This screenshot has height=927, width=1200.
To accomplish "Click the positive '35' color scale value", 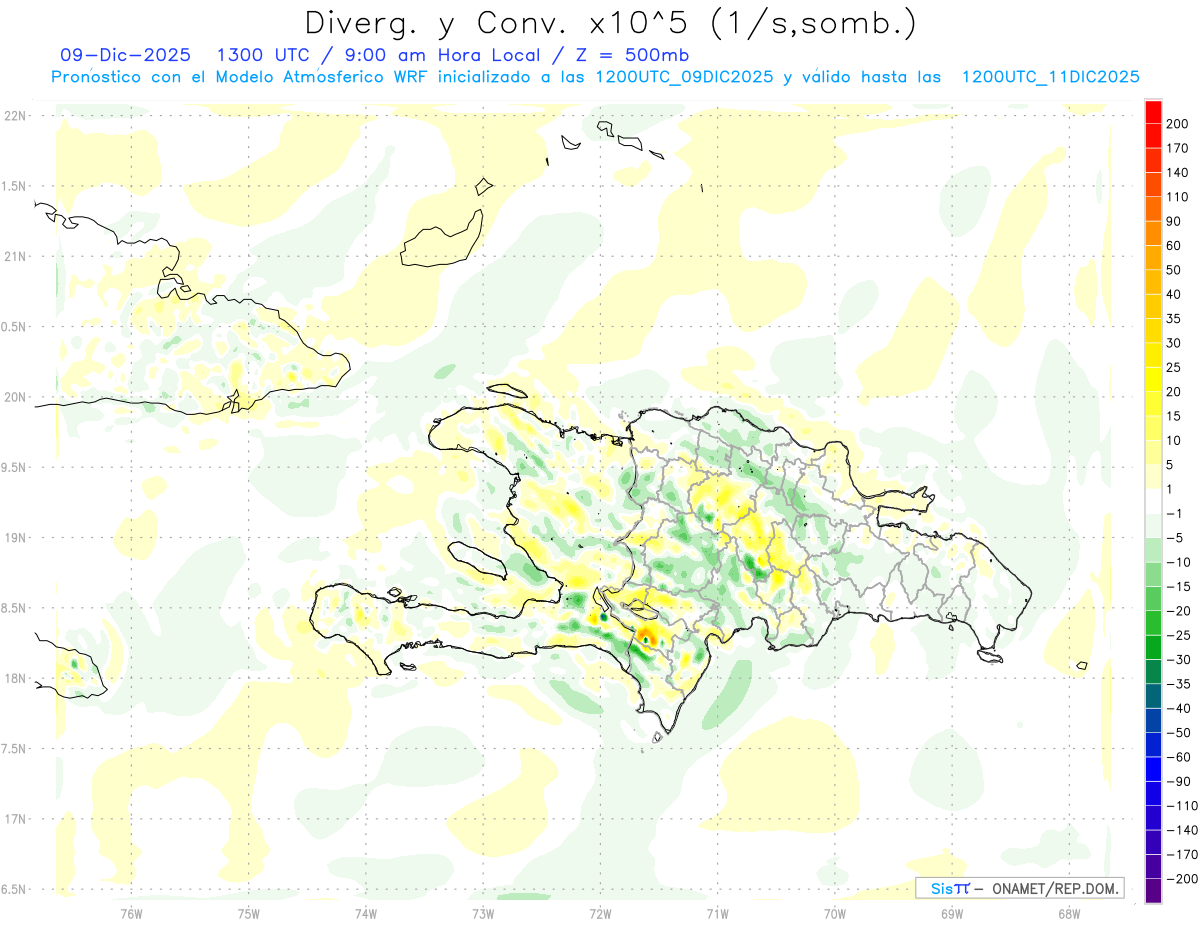I will click(1173, 319).
